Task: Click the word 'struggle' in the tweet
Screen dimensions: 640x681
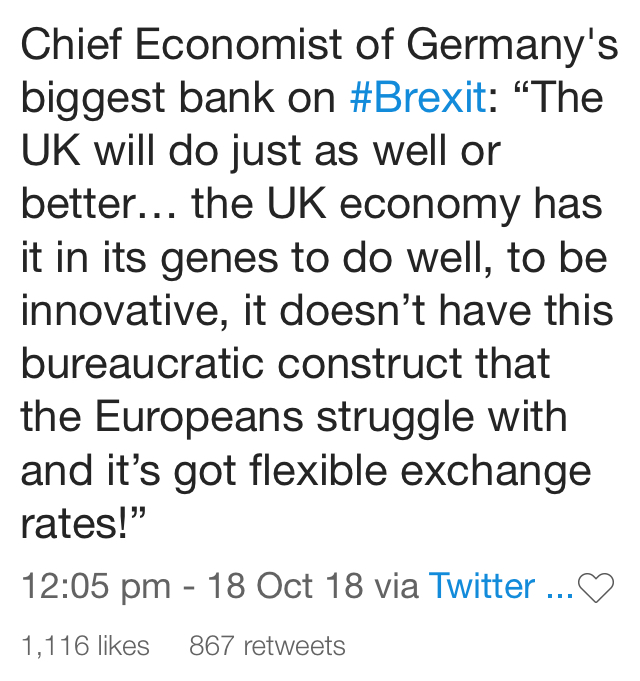Action: 395,419
